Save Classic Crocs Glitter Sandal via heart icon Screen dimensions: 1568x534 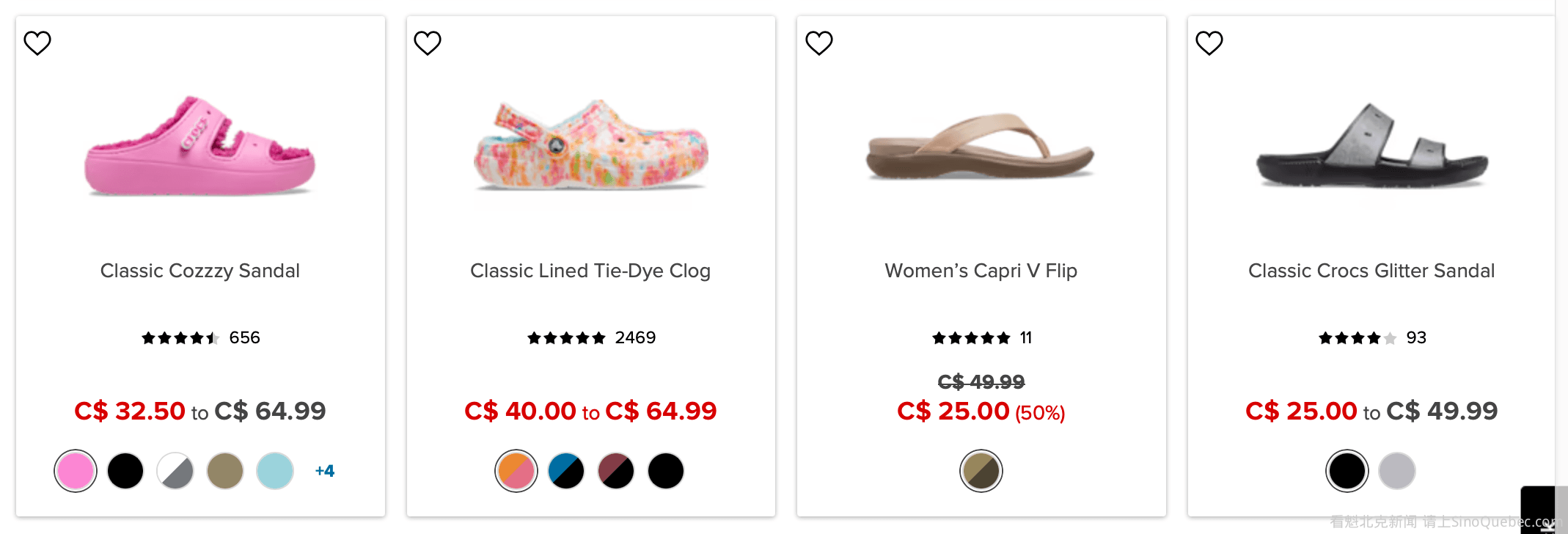pyautogui.click(x=1209, y=43)
